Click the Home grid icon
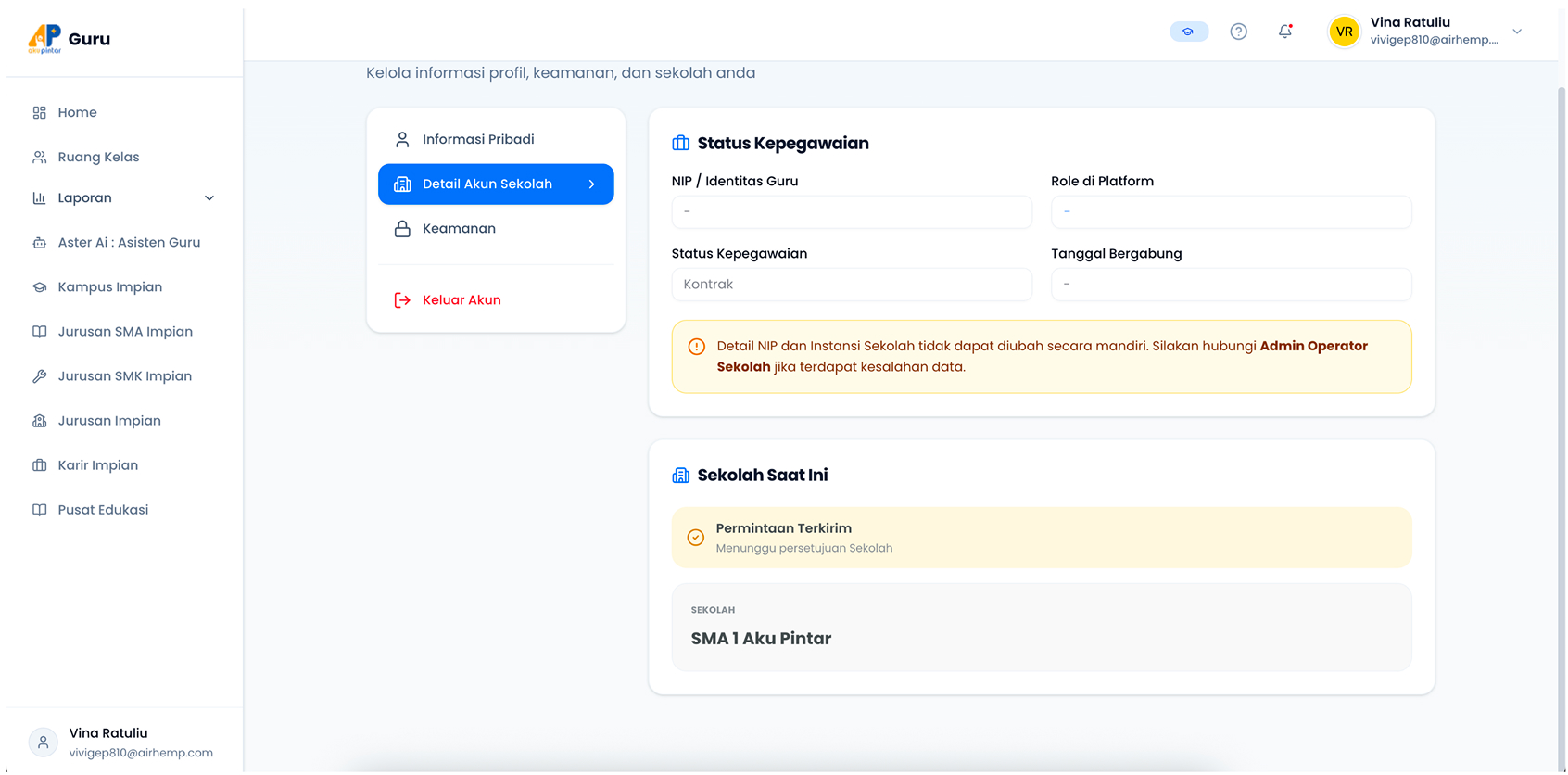 point(39,112)
